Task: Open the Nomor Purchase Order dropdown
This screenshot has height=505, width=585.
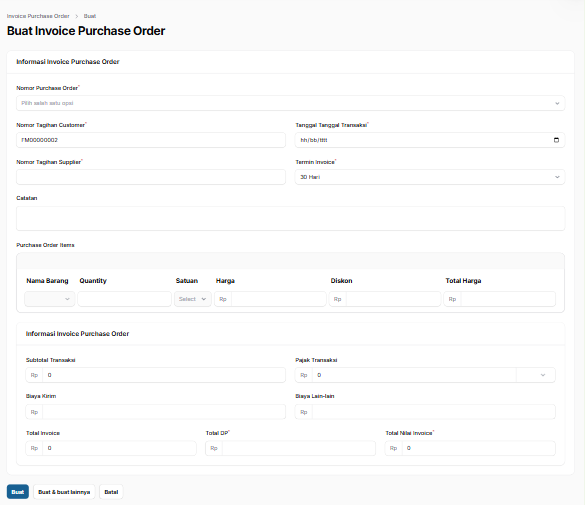Action: pos(290,103)
